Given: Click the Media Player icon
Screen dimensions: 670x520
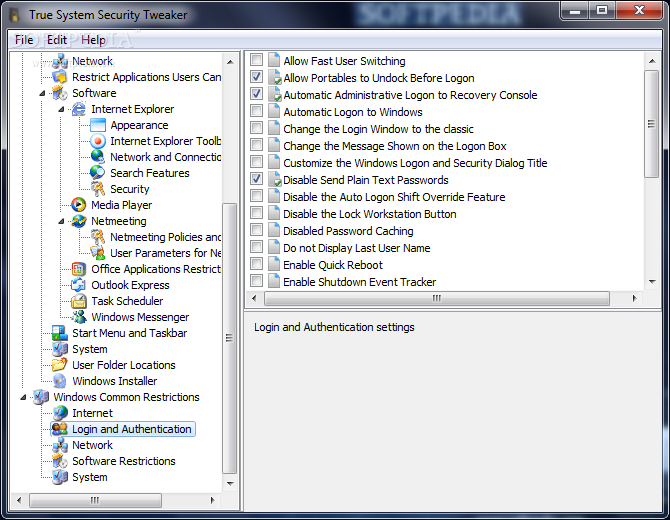Looking at the screenshot, I should (79, 205).
